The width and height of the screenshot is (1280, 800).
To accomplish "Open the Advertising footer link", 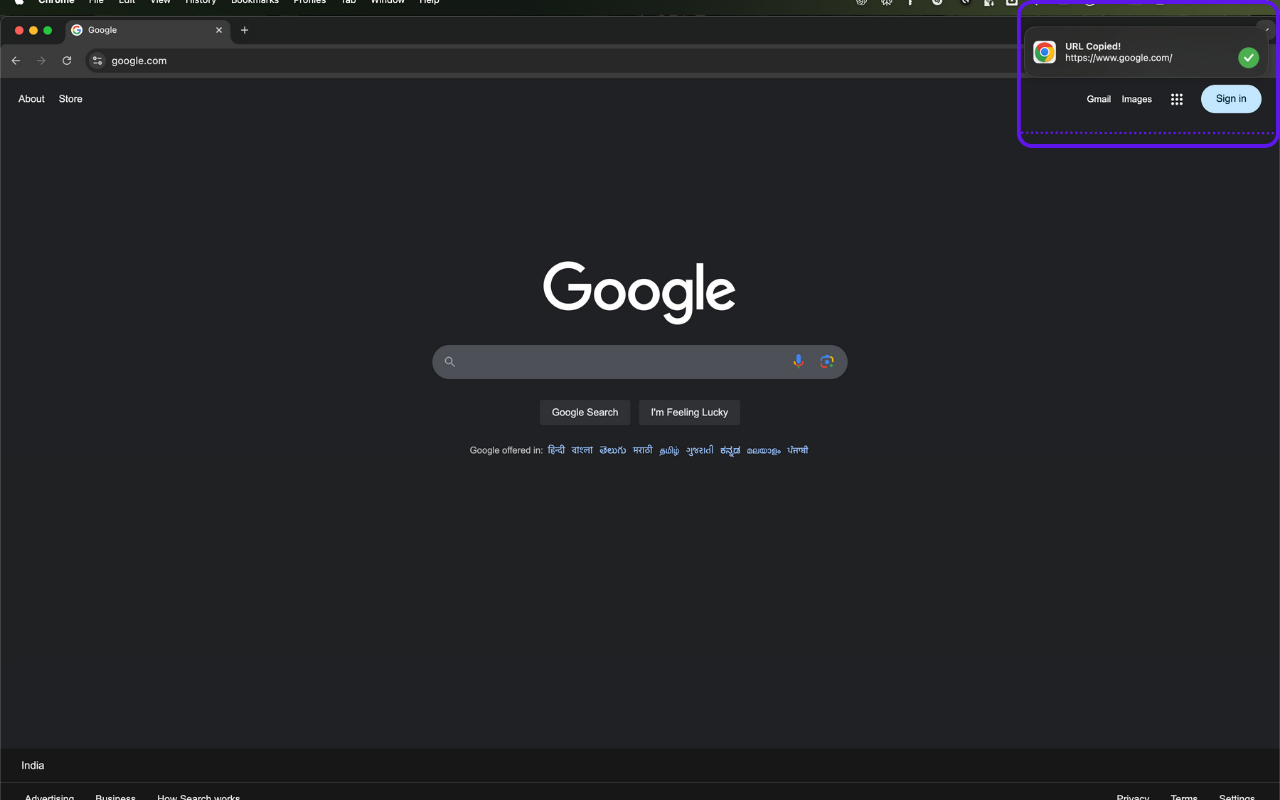I will click(x=50, y=797).
